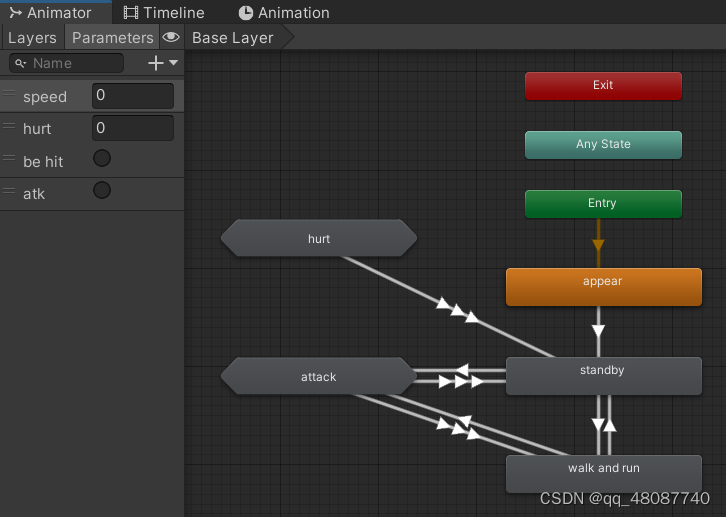This screenshot has width=726, height=517.
Task: Select the Entry state node
Action: tap(603, 204)
